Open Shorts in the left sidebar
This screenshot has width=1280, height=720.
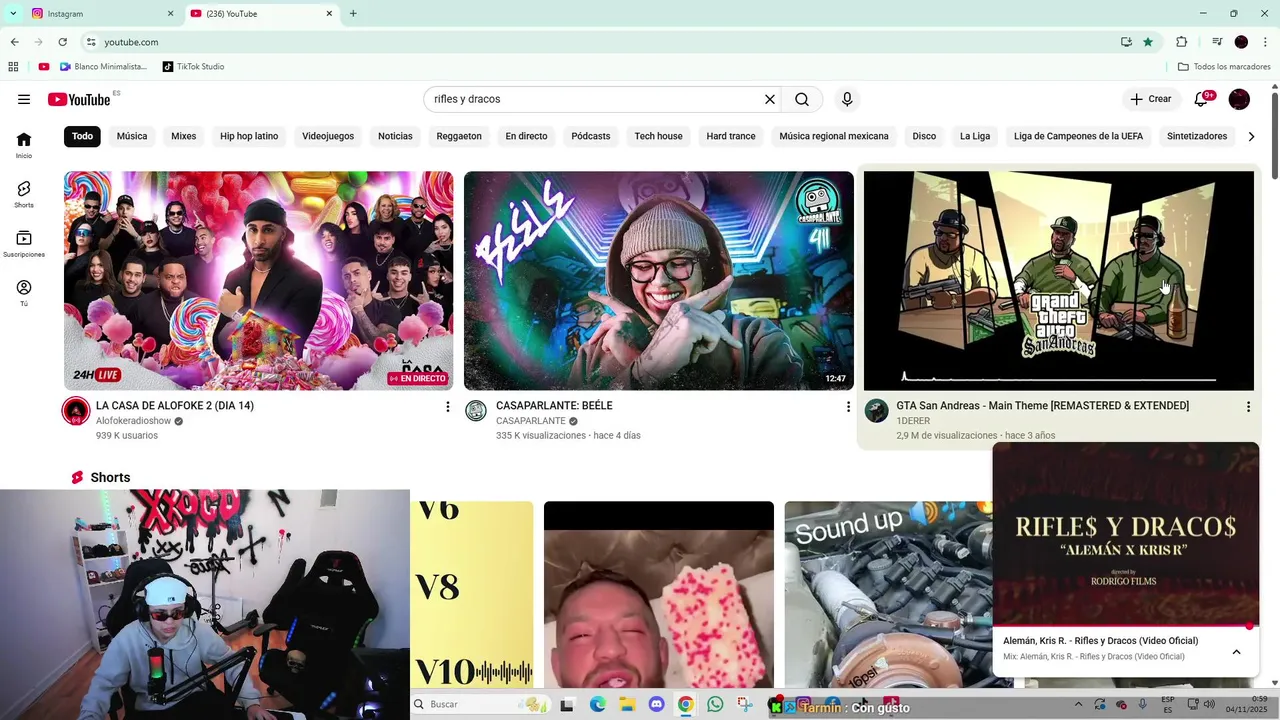pos(24,194)
